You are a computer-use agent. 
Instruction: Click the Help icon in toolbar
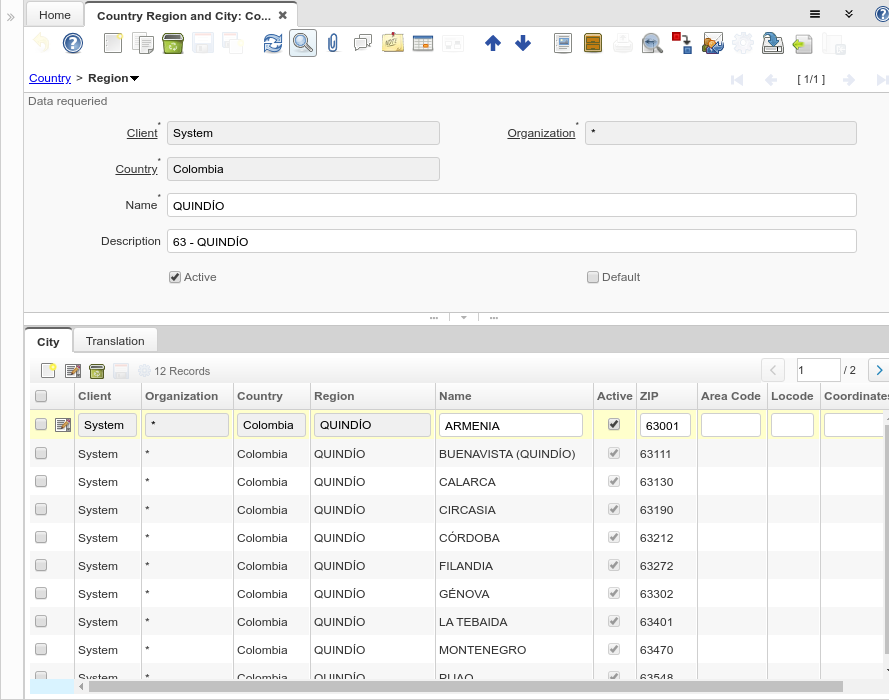point(72,43)
